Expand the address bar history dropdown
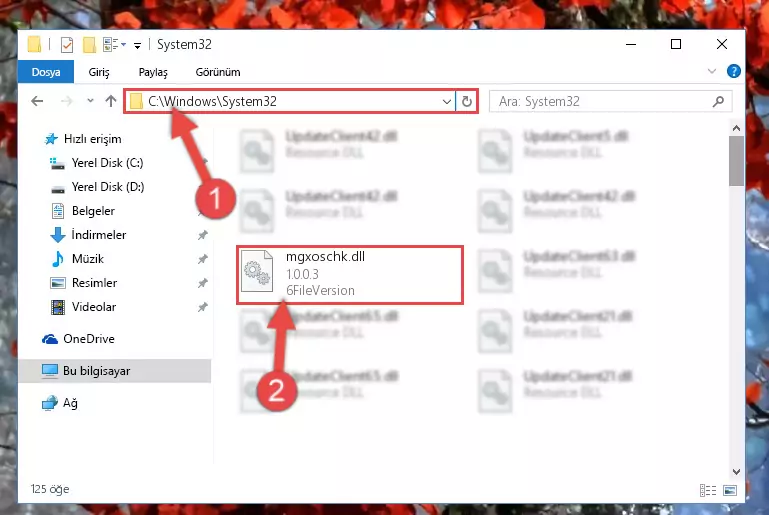 pyautogui.click(x=446, y=102)
